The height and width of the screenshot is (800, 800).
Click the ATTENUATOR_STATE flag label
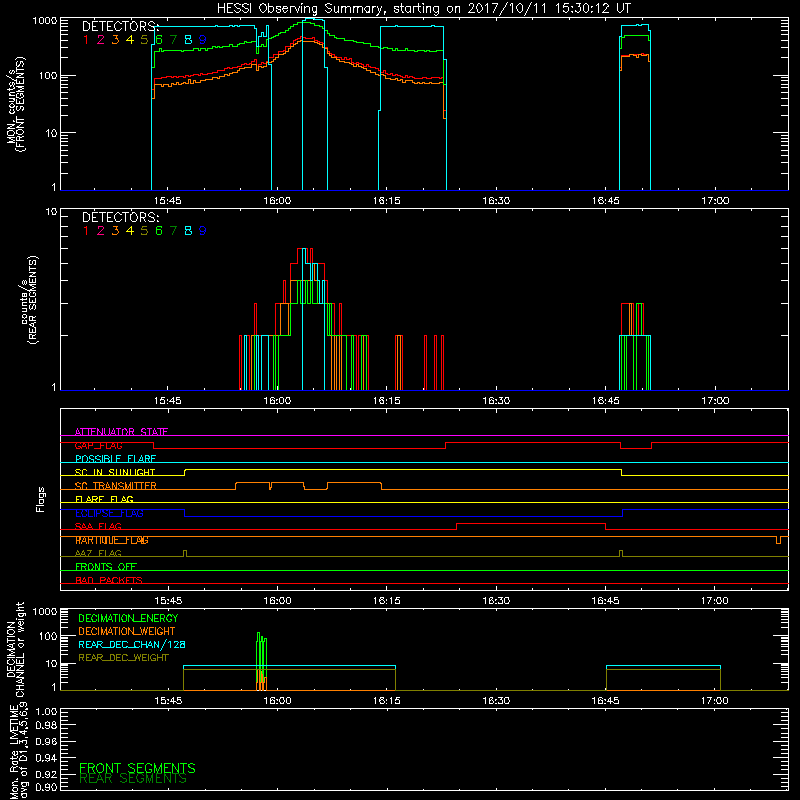(x=121, y=432)
